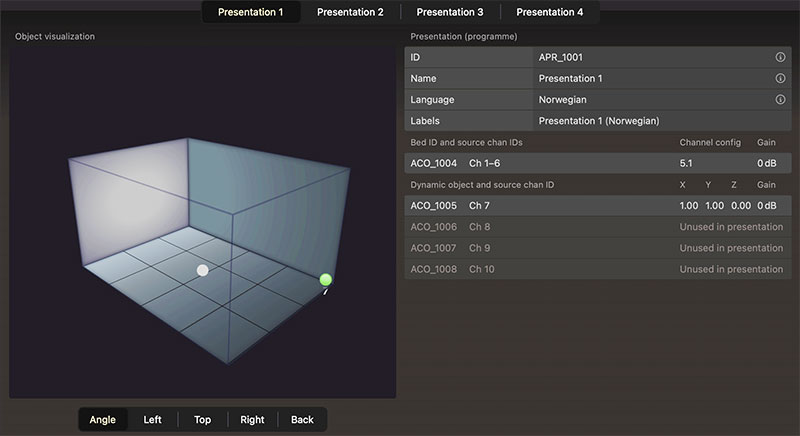Viewport: 800px width, 436px height.
Task: Select the green sphere object in 3D view
Action: 325,279
